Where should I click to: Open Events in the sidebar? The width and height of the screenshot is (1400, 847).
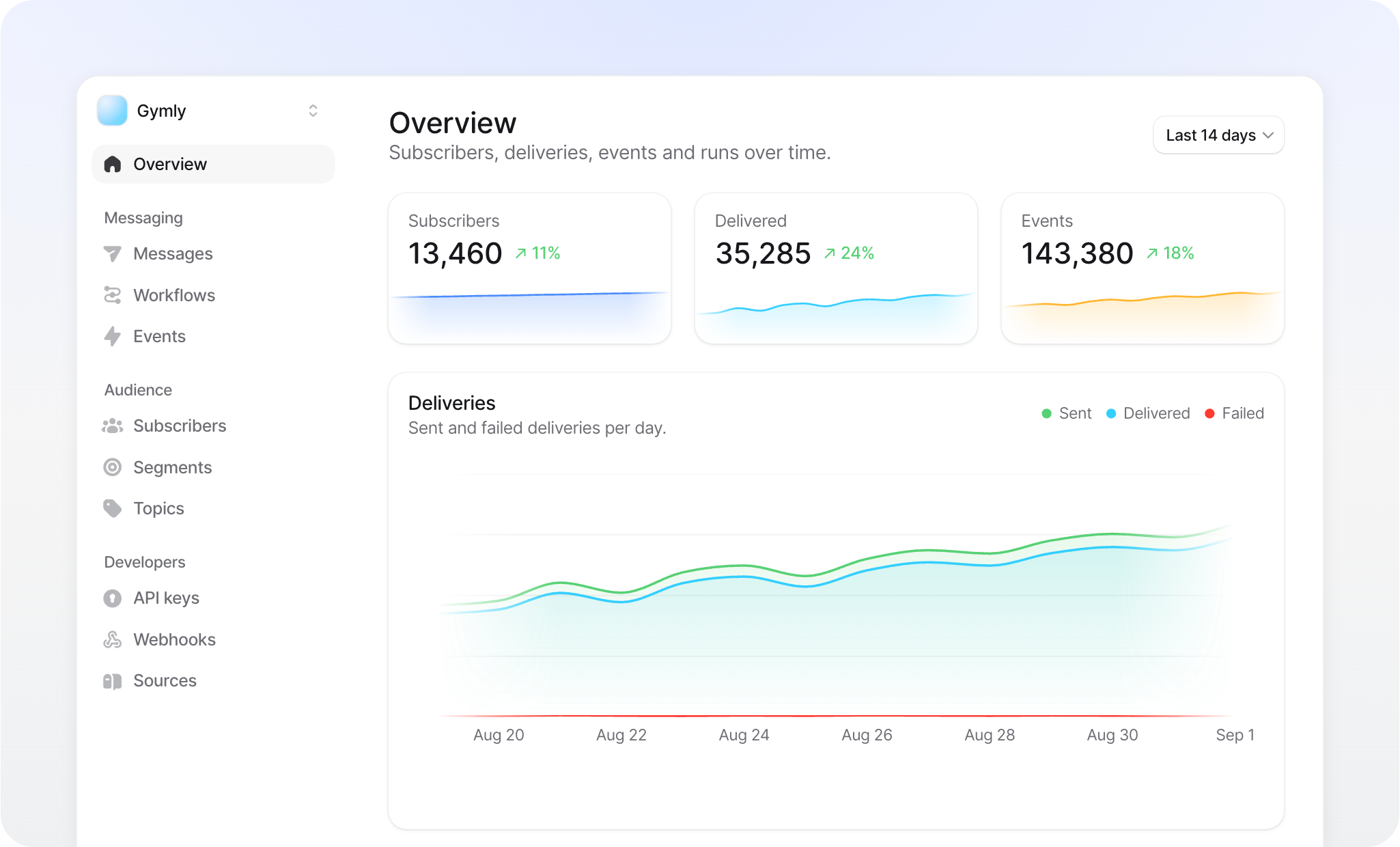point(159,336)
